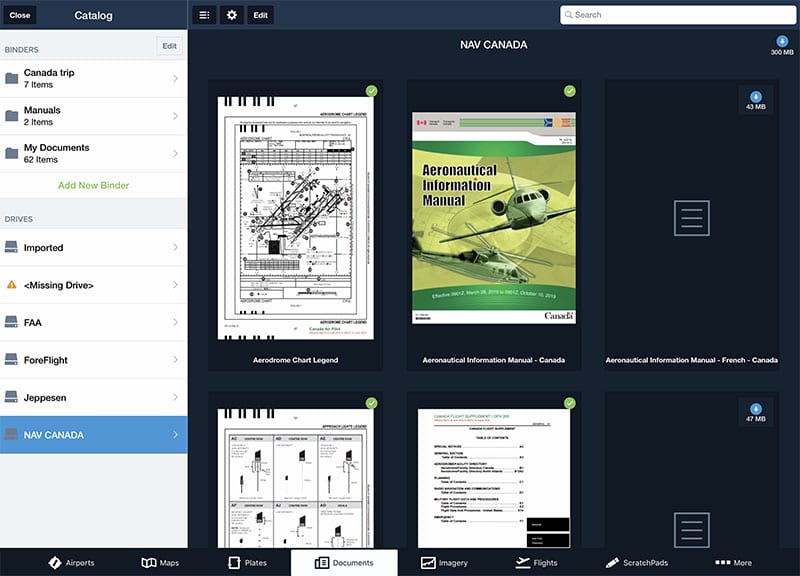Expand the Manuals binder chevron
Image resolution: width=800 pixels, height=576 pixels.
tap(176, 116)
